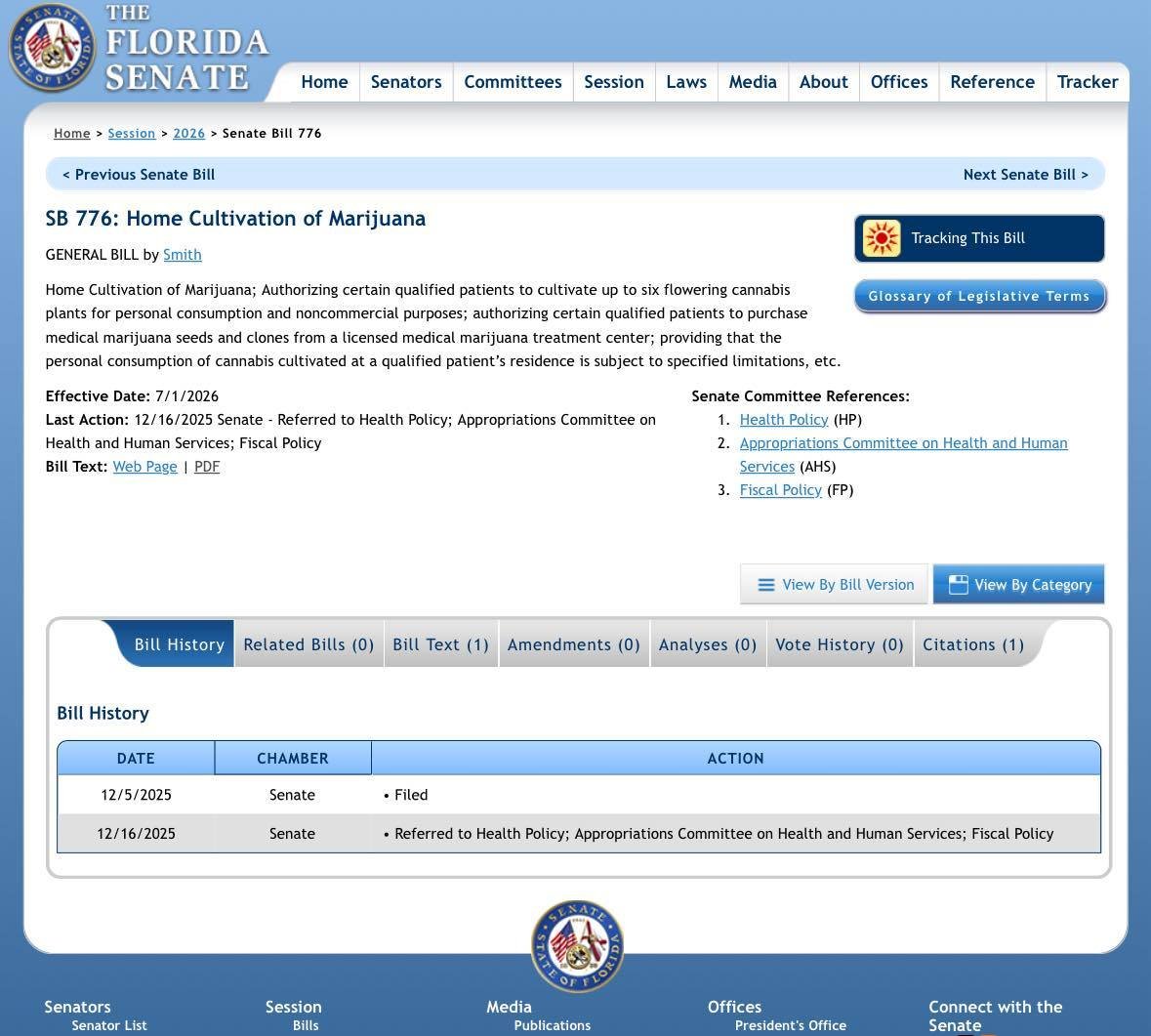Open Bills footer link under Session

point(306,1025)
